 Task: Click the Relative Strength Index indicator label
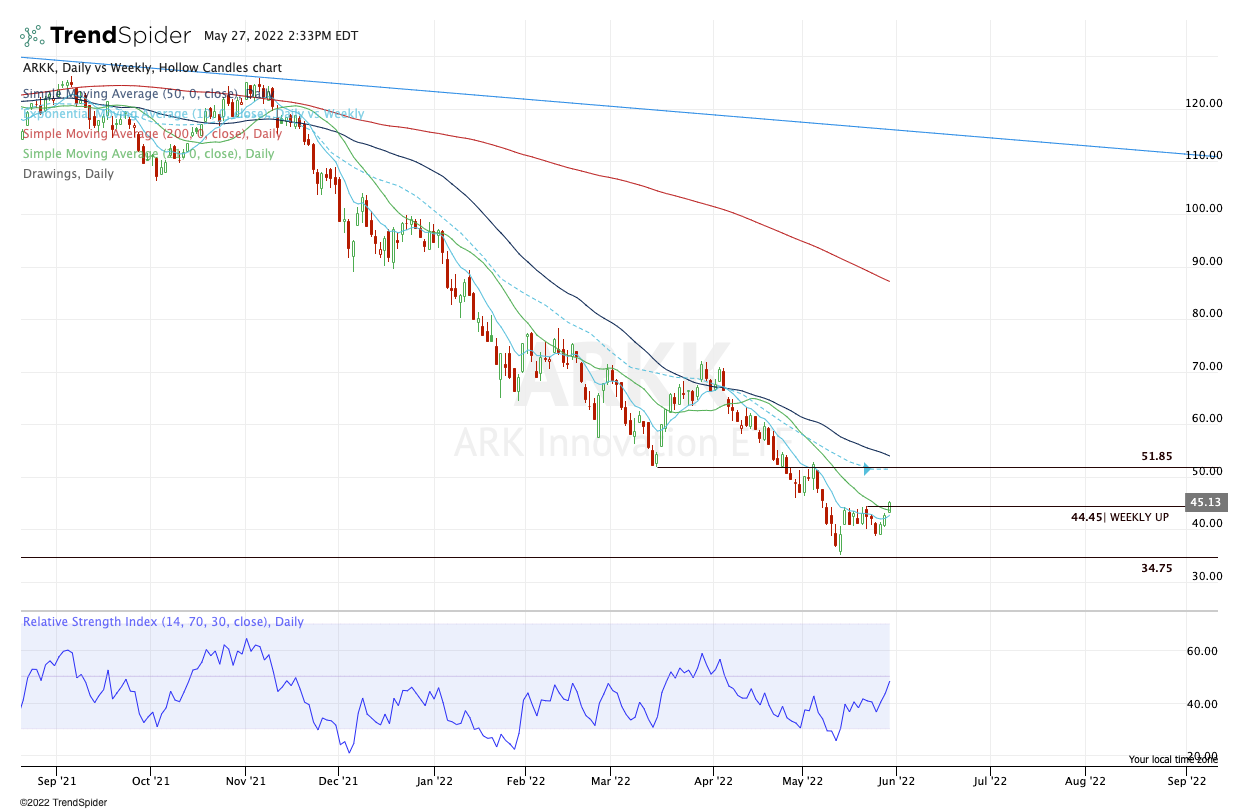(x=163, y=622)
